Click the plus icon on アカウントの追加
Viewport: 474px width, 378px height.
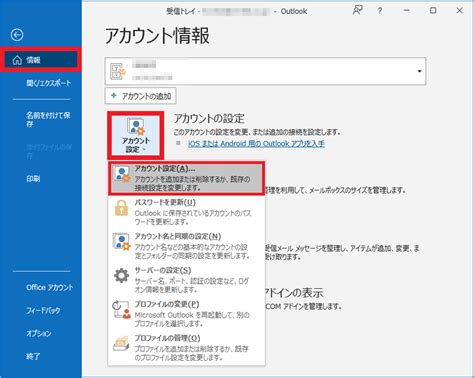pos(114,96)
